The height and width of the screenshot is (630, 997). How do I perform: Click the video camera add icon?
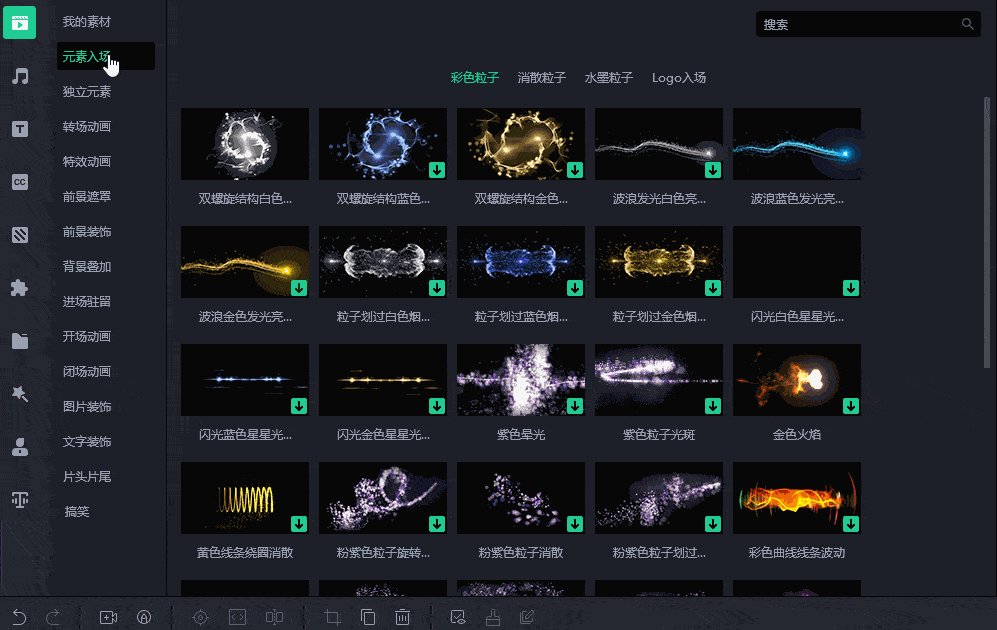tap(109, 617)
